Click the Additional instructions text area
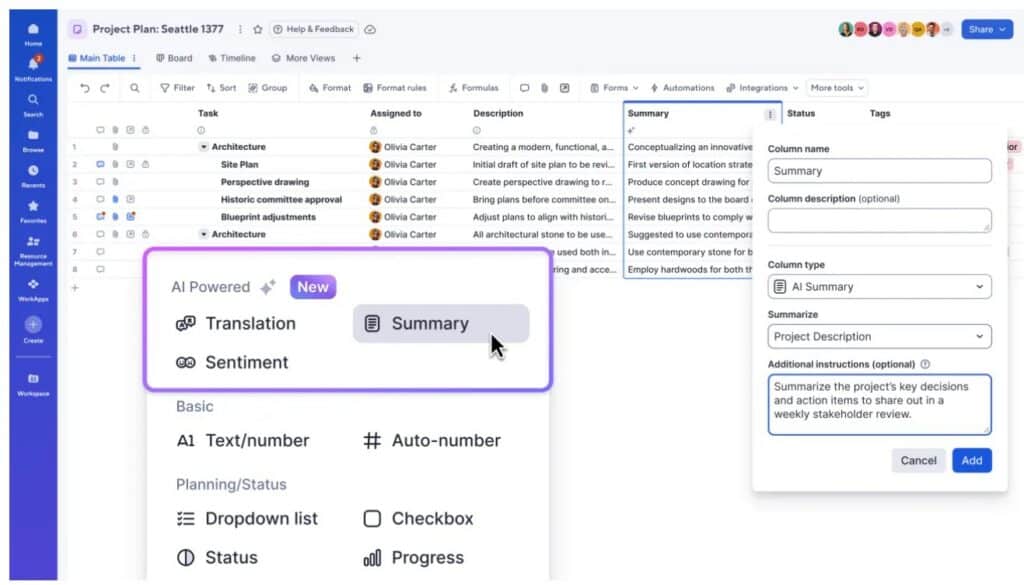Viewport: 1024px width, 585px height. point(879,405)
